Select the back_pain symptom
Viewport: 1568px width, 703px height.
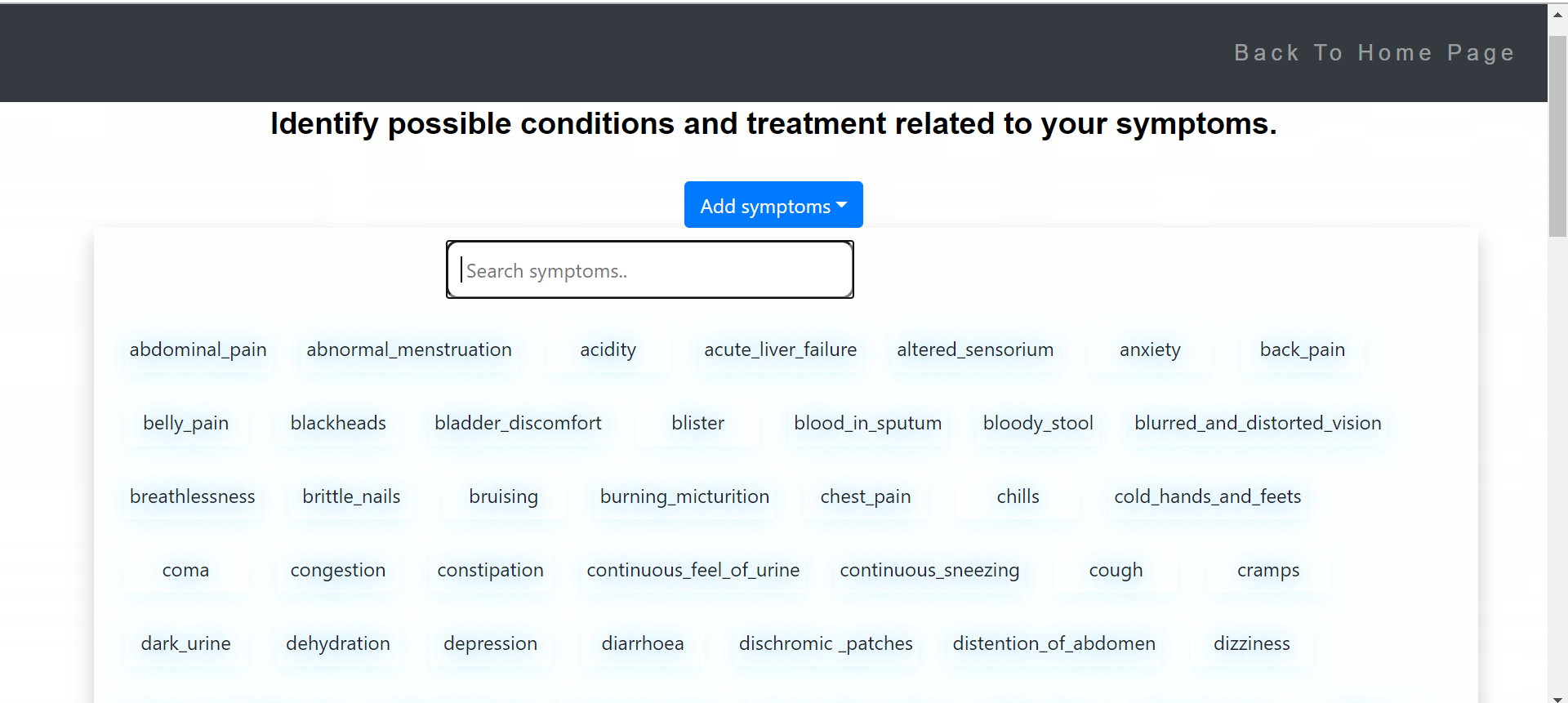point(1302,349)
